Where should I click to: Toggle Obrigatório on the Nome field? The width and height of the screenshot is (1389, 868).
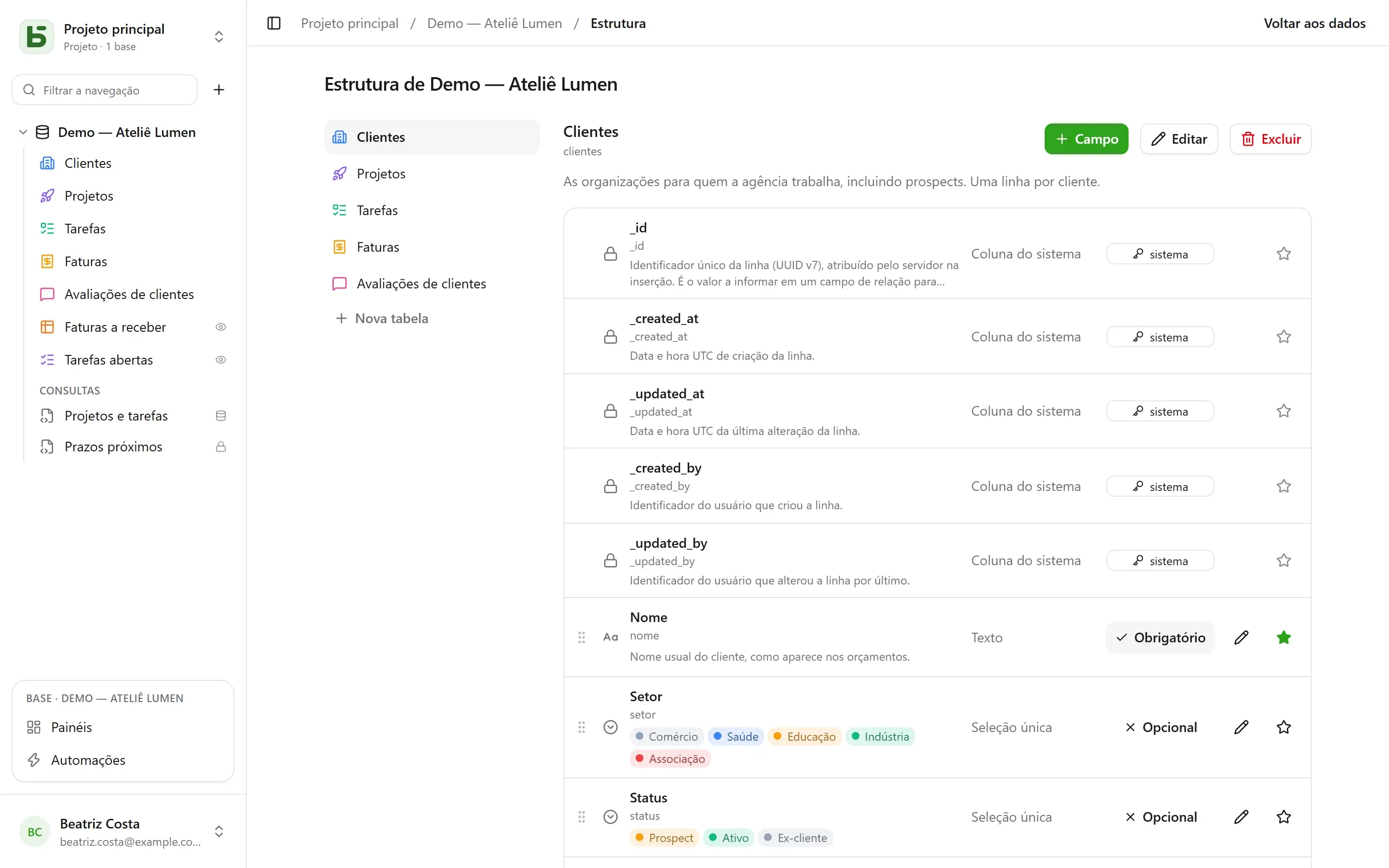[1160, 637]
